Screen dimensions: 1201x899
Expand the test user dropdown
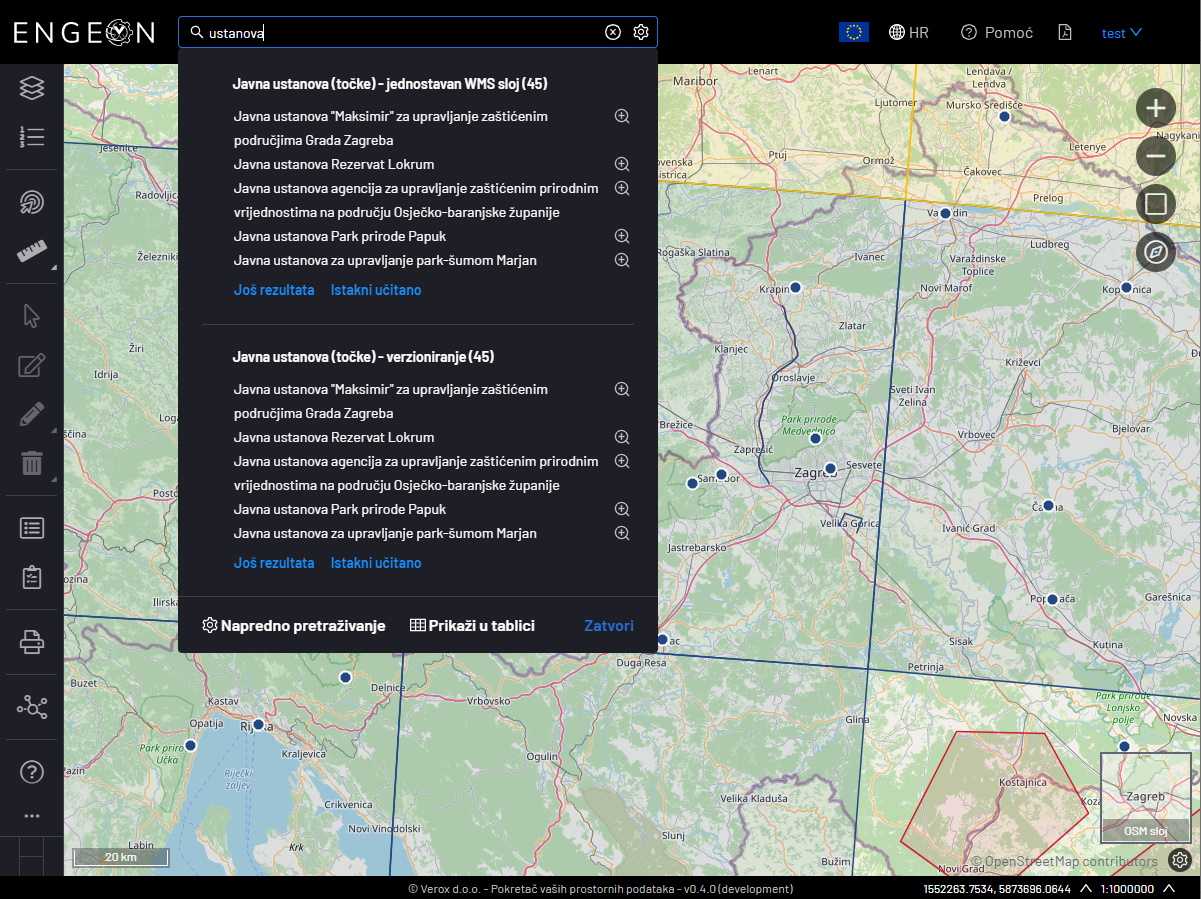[1122, 32]
